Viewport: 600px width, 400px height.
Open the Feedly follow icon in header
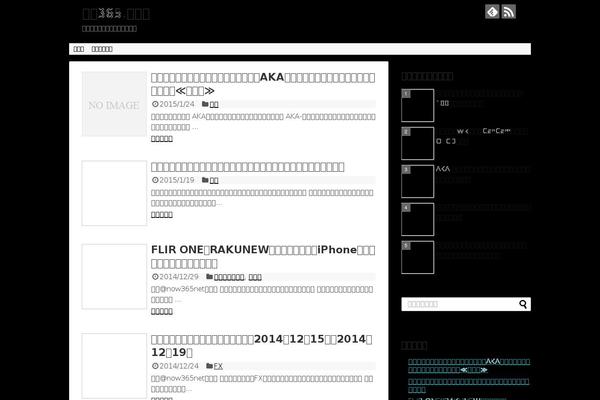[x=492, y=12]
